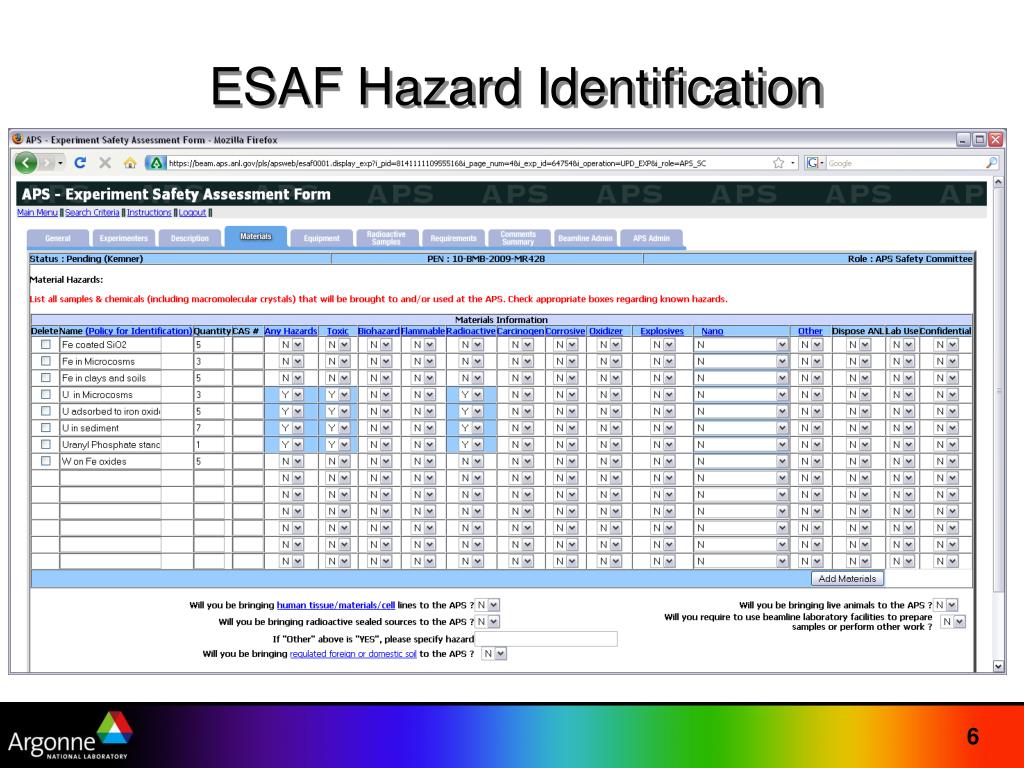Click the Explosives column header link

[662, 331]
